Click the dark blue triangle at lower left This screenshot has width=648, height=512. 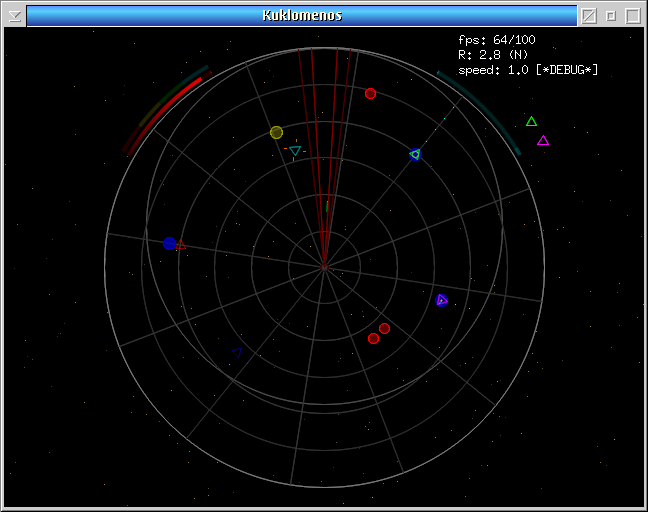237,351
